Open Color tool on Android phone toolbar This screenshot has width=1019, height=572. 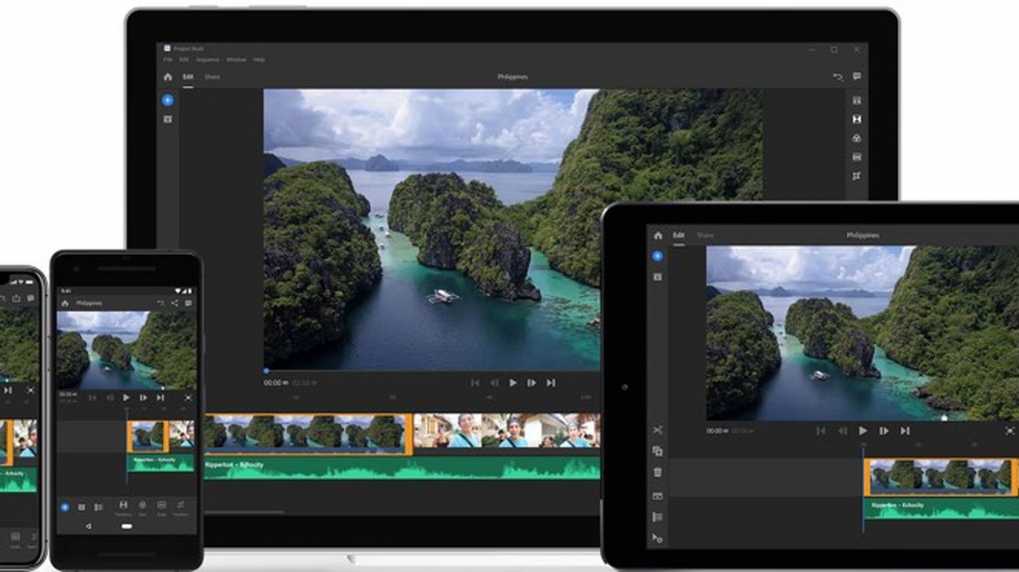point(142,508)
